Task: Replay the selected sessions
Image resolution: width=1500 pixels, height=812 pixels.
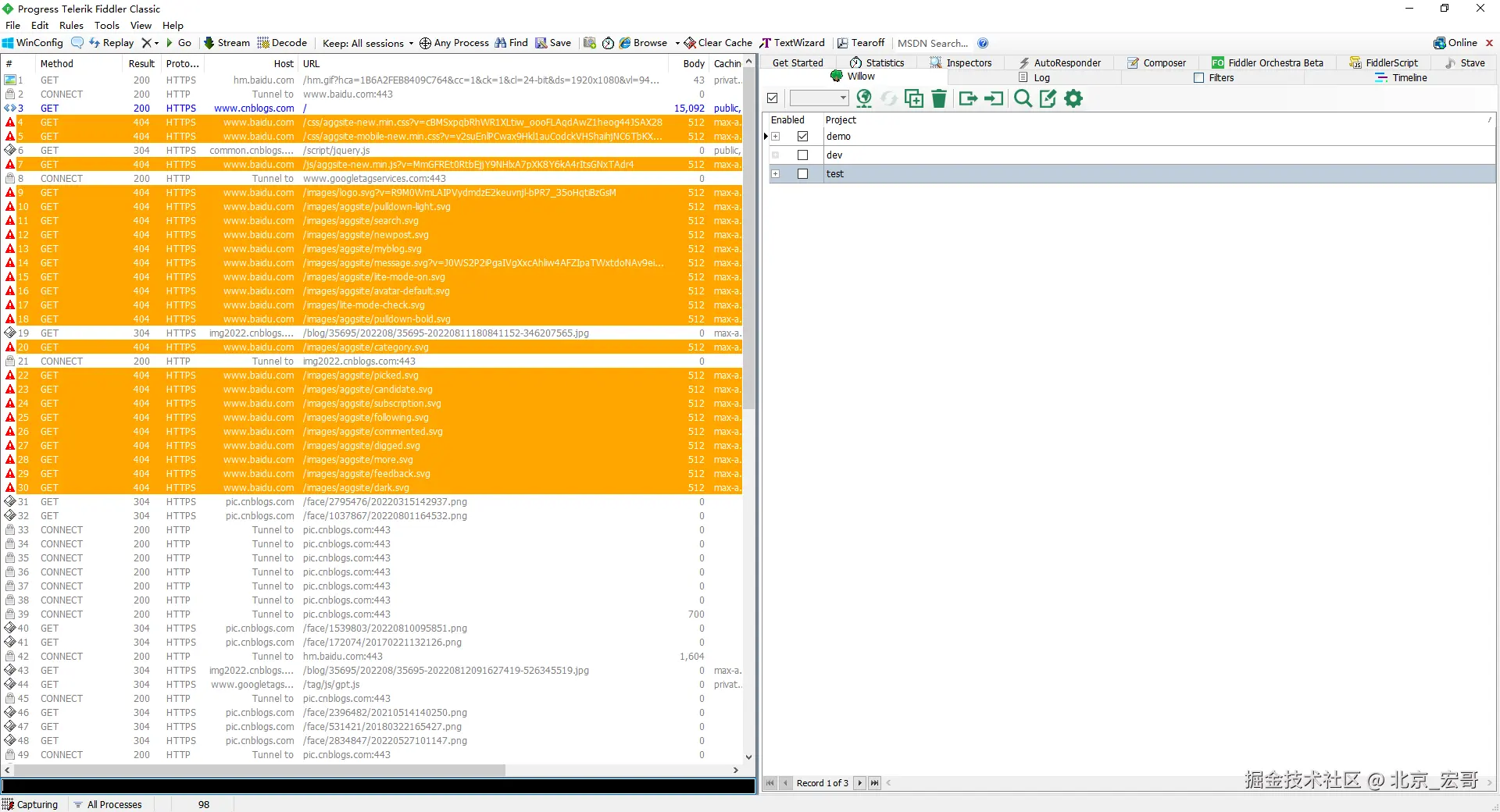Action: (x=112, y=43)
